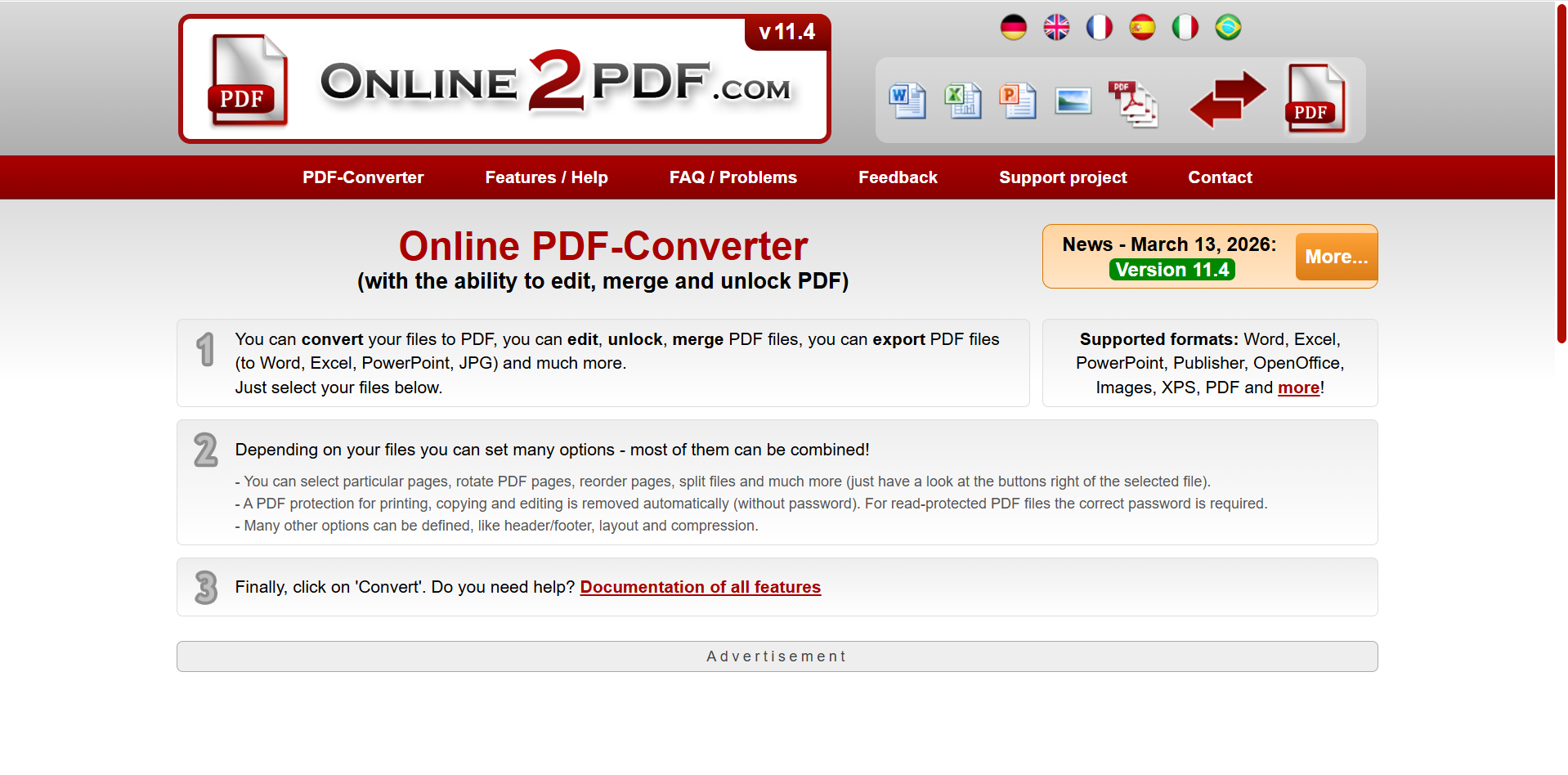Image resolution: width=1568 pixels, height=775 pixels.
Task: Click the Online2PDF.com logo banner
Action: pyautogui.click(x=504, y=78)
